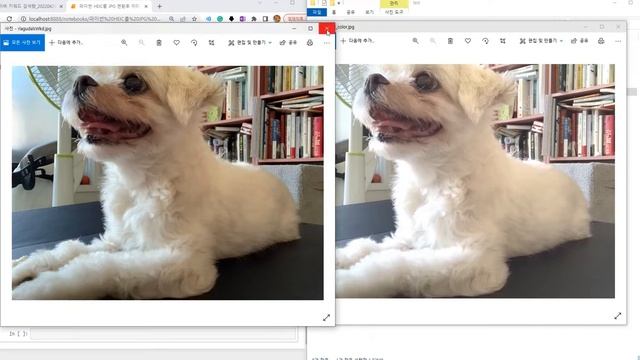The width and height of the screenshot is (640, 360).
Task: Open three-dot more menu in right Photos window
Action: pyautogui.click(x=618, y=41)
